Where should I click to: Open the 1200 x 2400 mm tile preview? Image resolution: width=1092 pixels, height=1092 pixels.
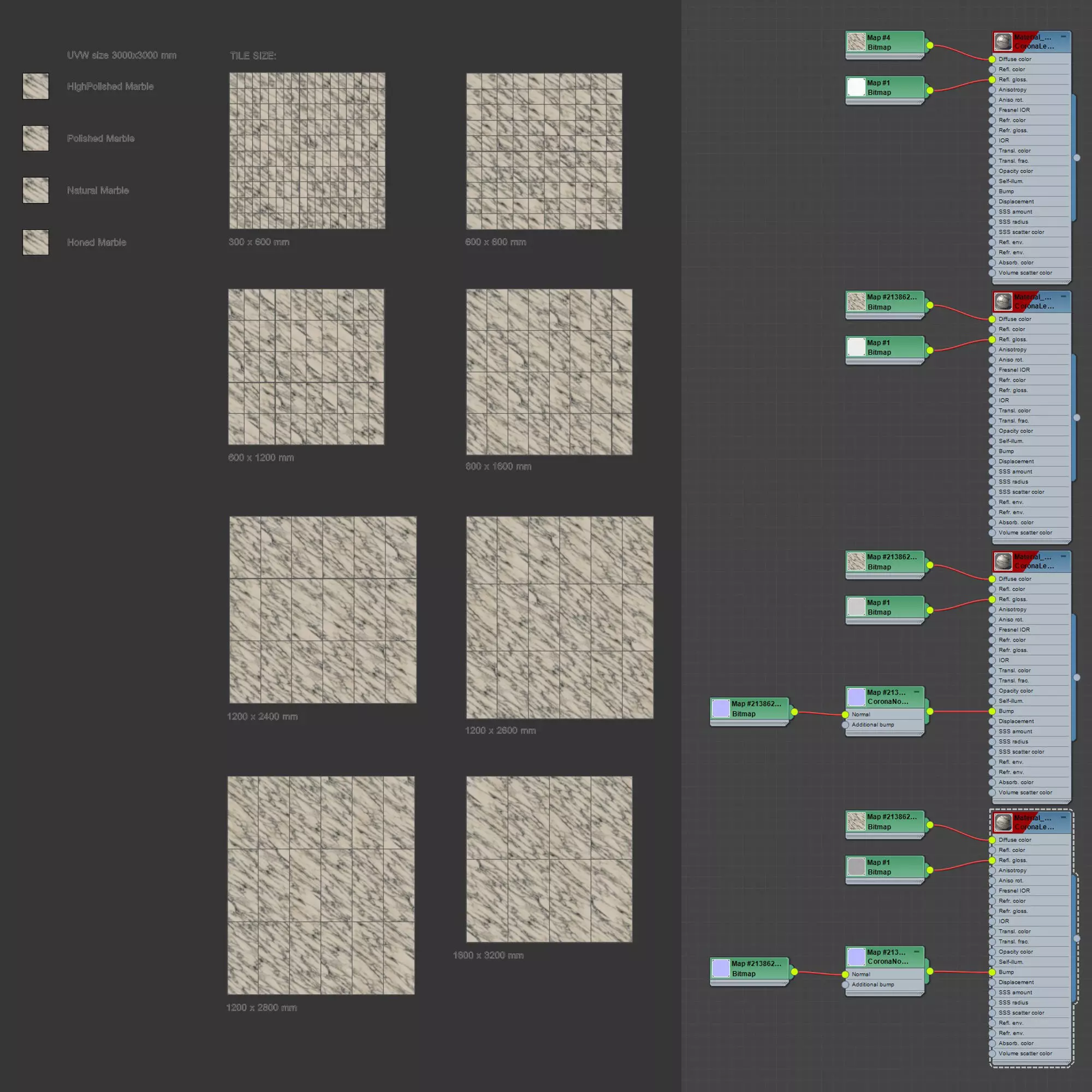tap(323, 610)
